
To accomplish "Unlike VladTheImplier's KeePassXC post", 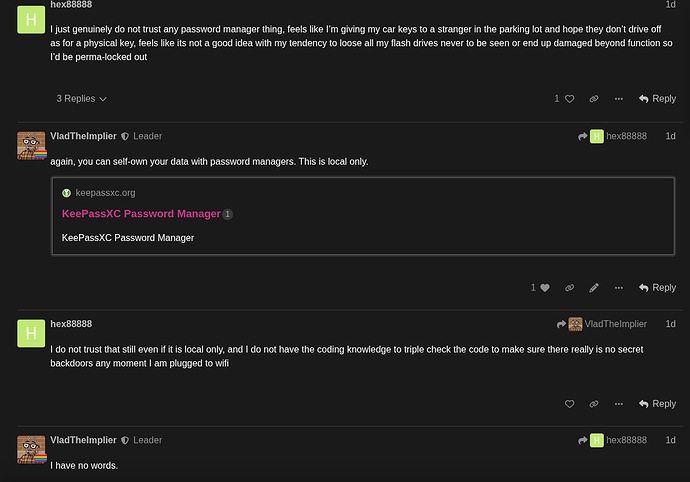I will pos(545,288).
